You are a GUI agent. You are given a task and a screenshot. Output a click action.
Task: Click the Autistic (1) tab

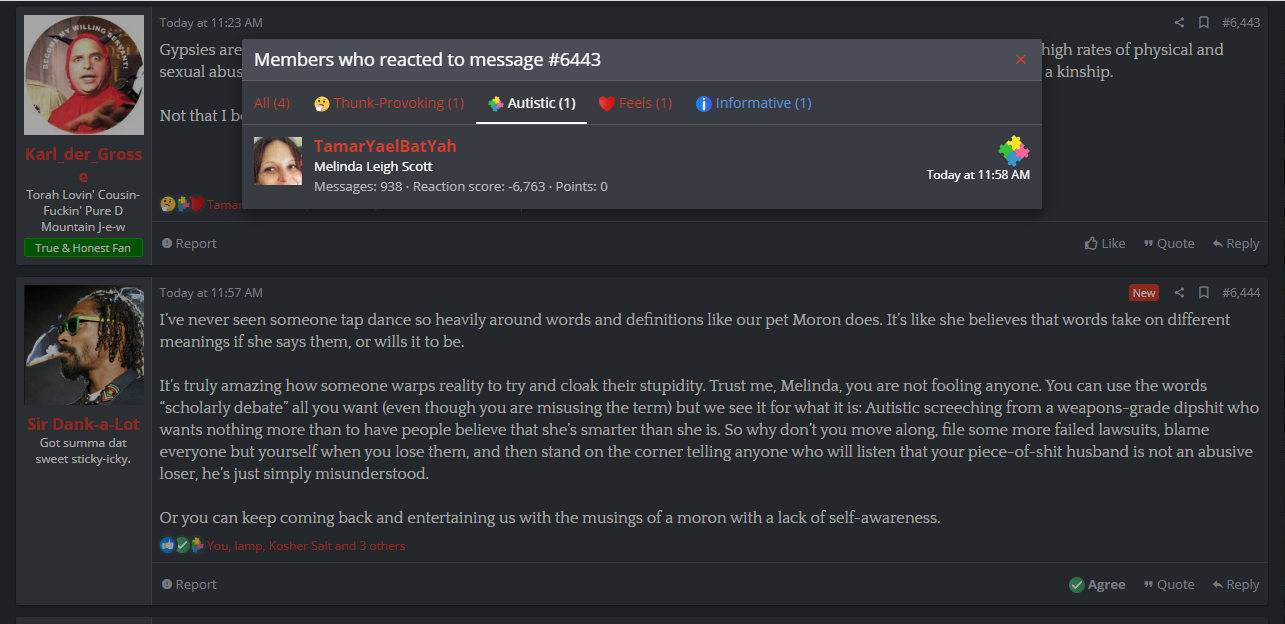pyautogui.click(x=531, y=103)
